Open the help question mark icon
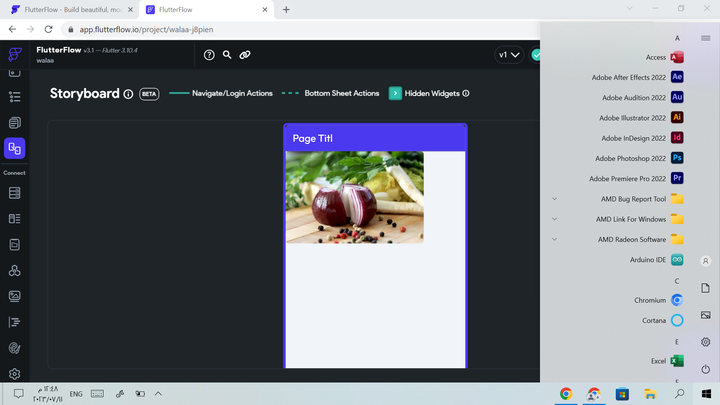Viewport: 720px width, 405px height. [x=209, y=55]
